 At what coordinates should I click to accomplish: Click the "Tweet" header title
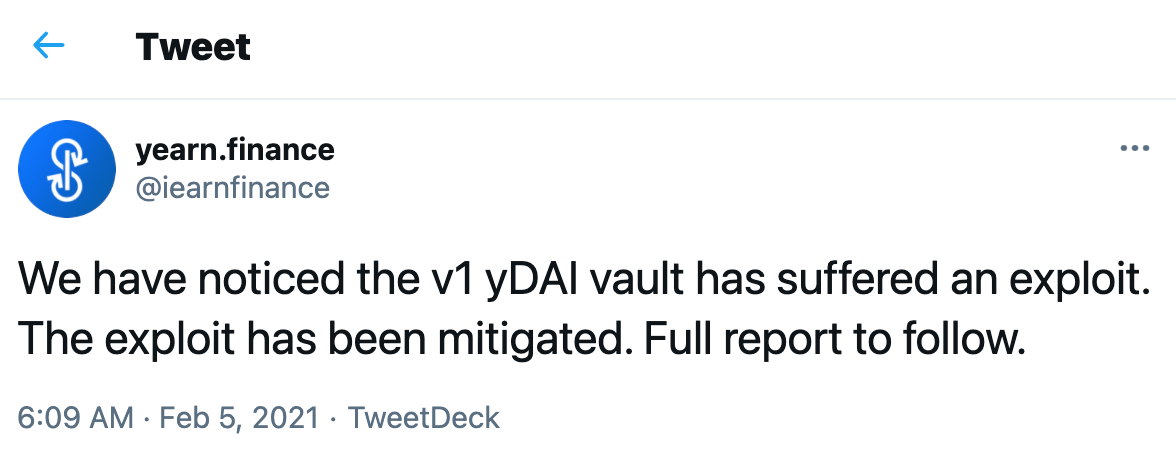[x=193, y=46]
